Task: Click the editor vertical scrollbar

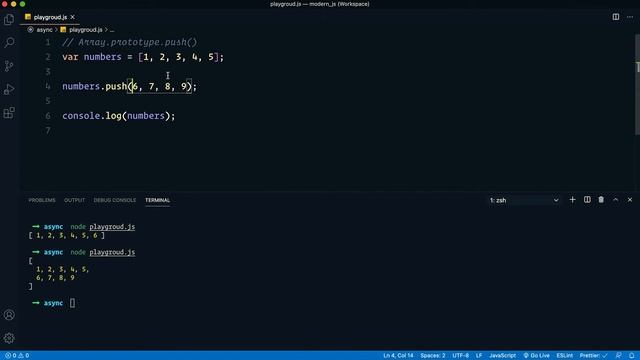Action: point(638,84)
